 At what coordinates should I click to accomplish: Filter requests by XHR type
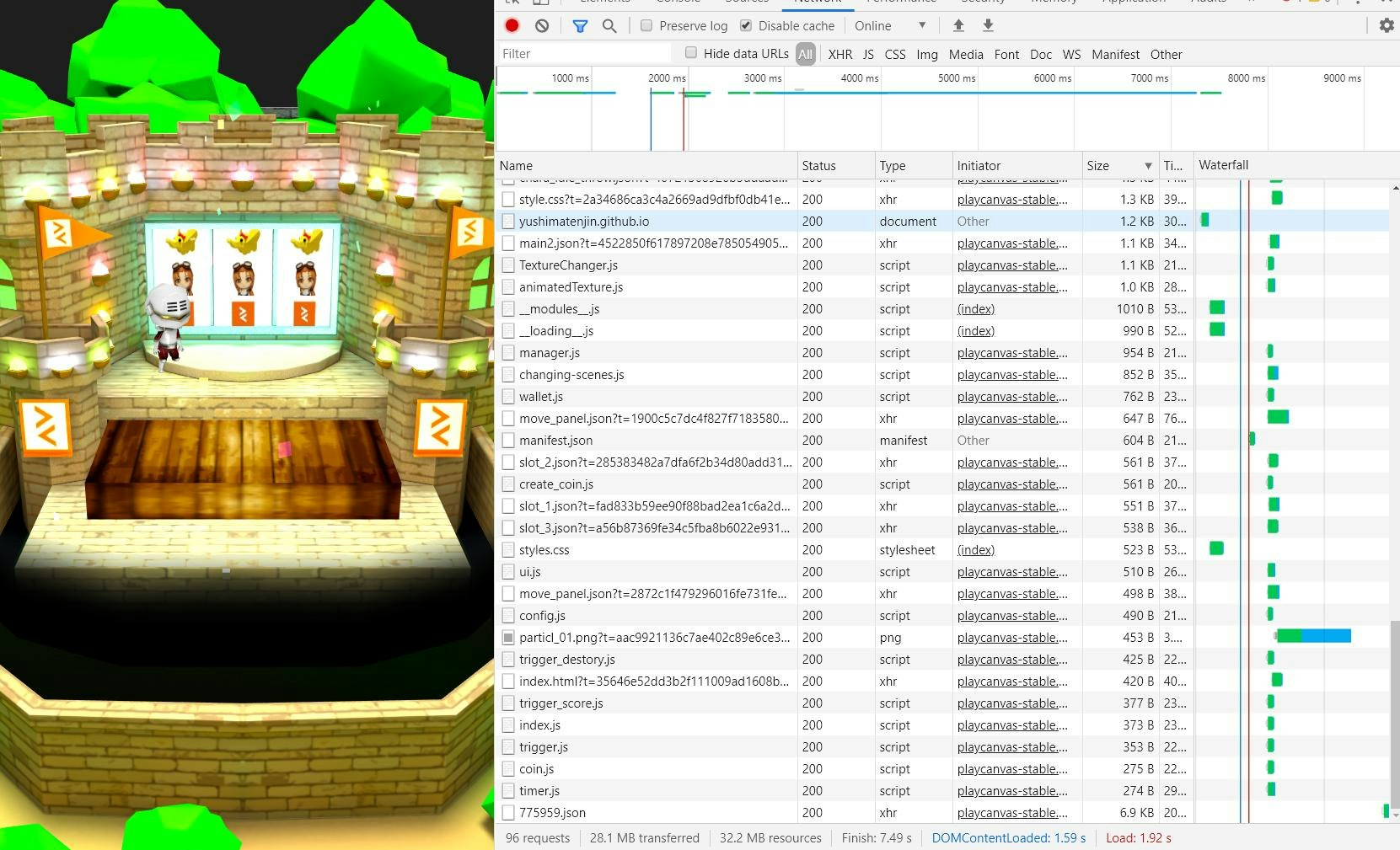840,54
